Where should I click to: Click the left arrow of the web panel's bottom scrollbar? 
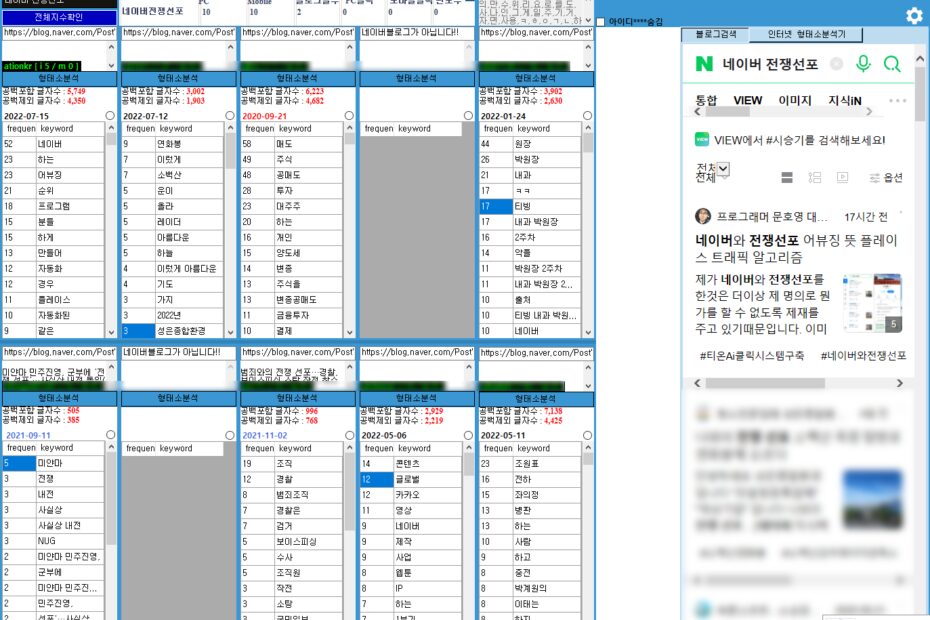pos(698,383)
